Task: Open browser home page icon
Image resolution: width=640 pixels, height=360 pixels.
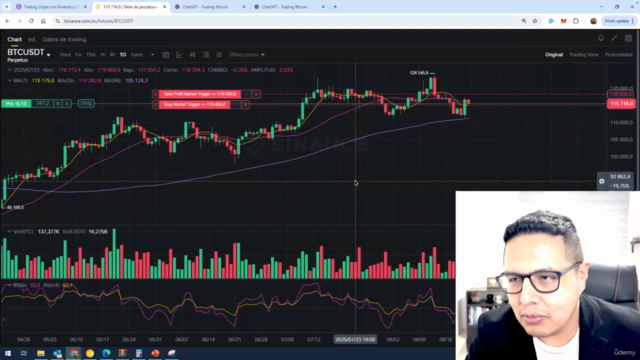Action: pyautogui.click(x=43, y=21)
